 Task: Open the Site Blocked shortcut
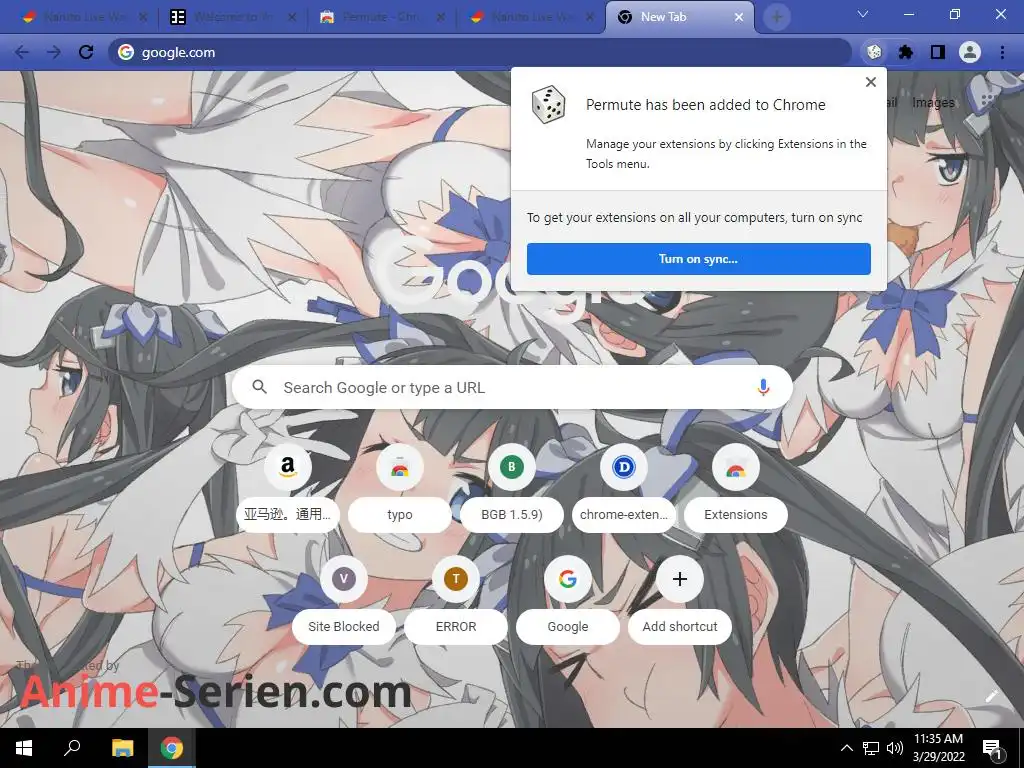(344, 599)
